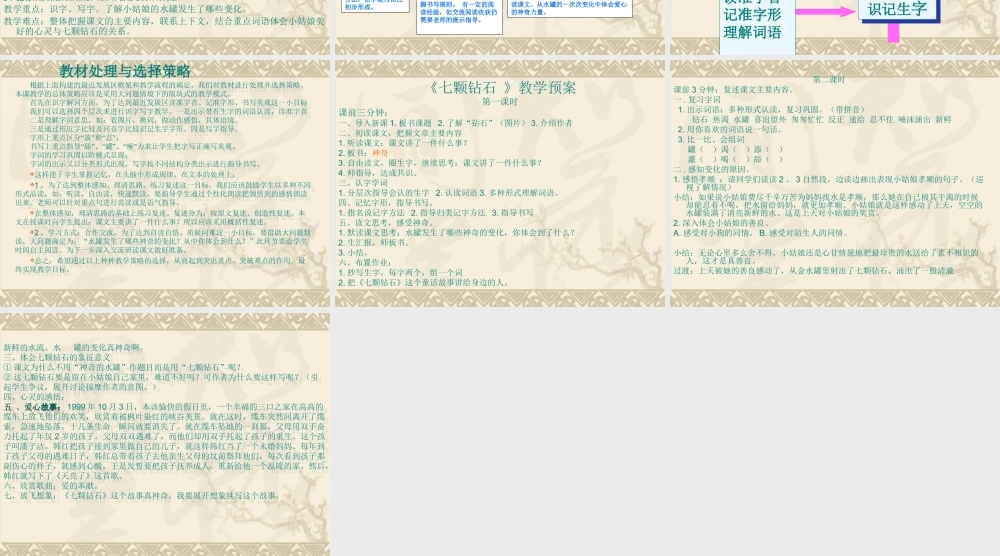This screenshot has height=556, width=1000.
Task: Click the 三、认字学词 heading line
Action: click(x=363, y=182)
